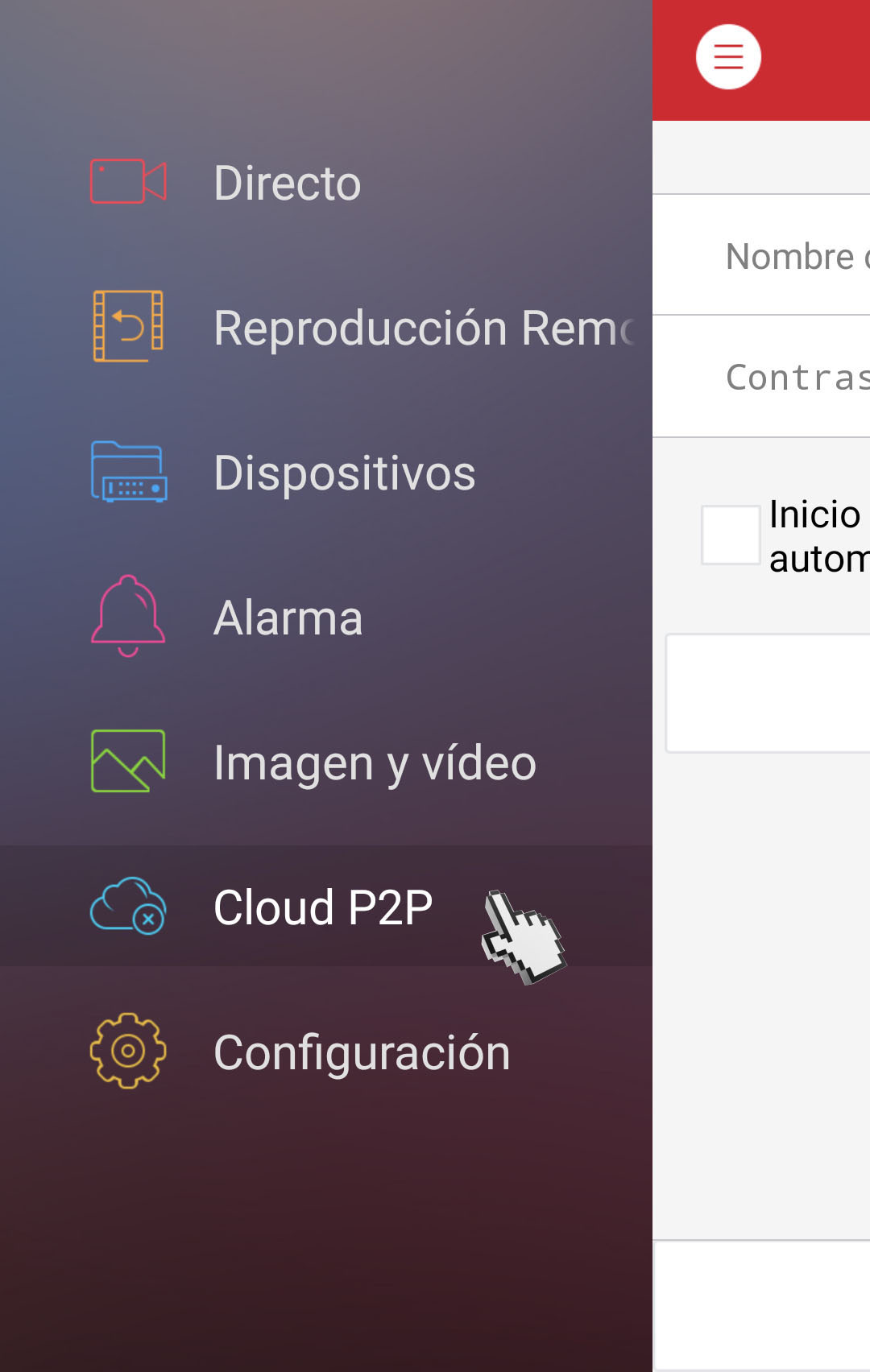The height and width of the screenshot is (1372, 870).
Task: Click the red camera Directo icon
Action: point(128,181)
